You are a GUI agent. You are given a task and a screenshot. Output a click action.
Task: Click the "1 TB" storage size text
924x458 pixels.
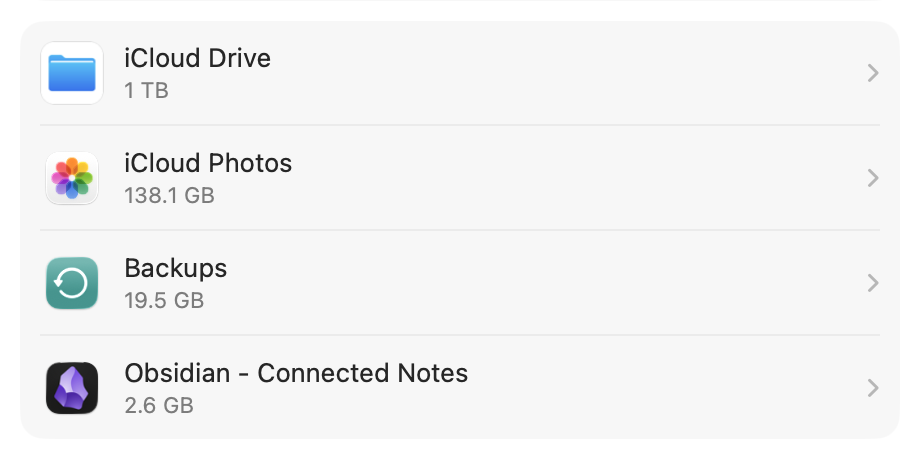tap(146, 90)
